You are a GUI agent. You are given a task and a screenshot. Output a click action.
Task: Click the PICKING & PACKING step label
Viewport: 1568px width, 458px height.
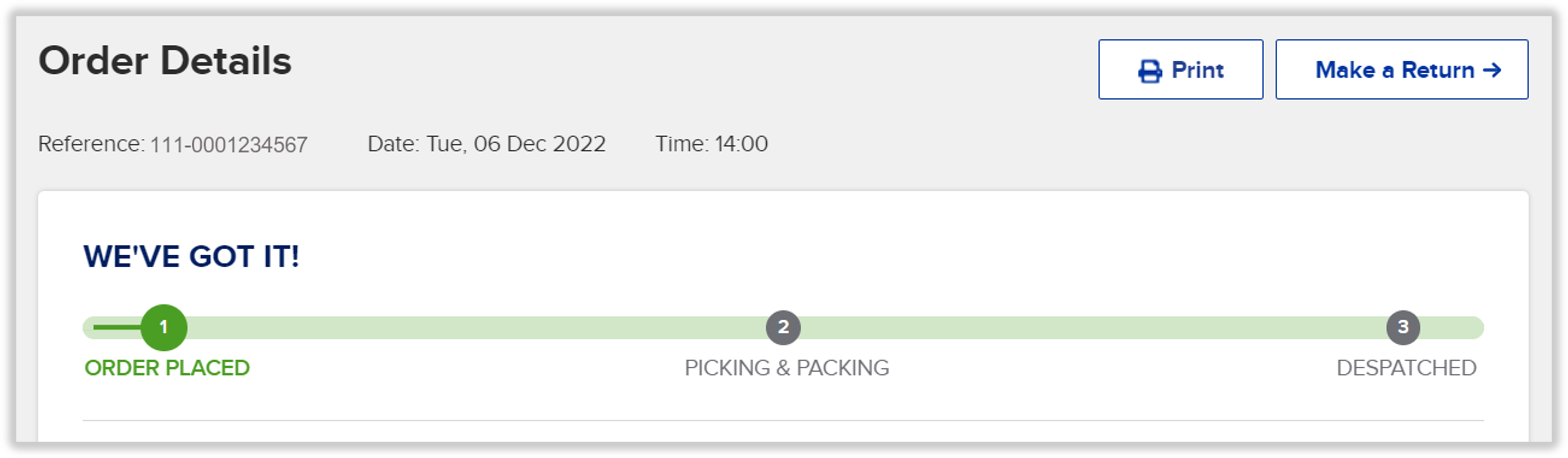[x=786, y=367]
